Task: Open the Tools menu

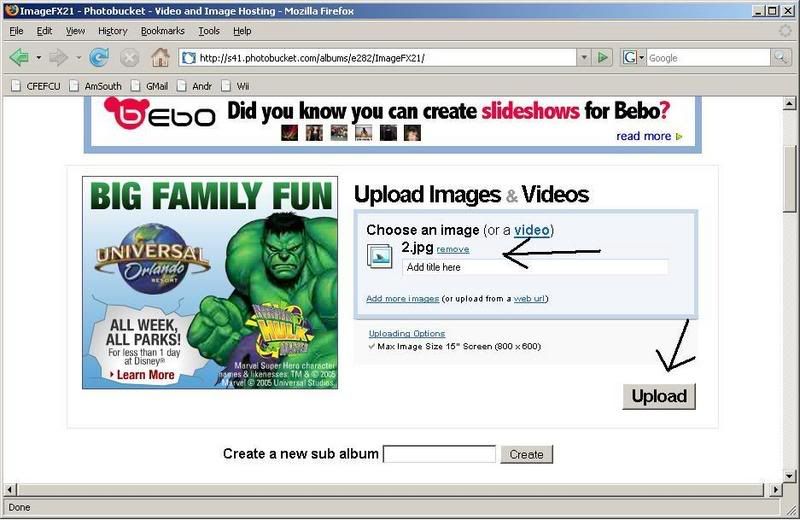Action: [x=209, y=31]
